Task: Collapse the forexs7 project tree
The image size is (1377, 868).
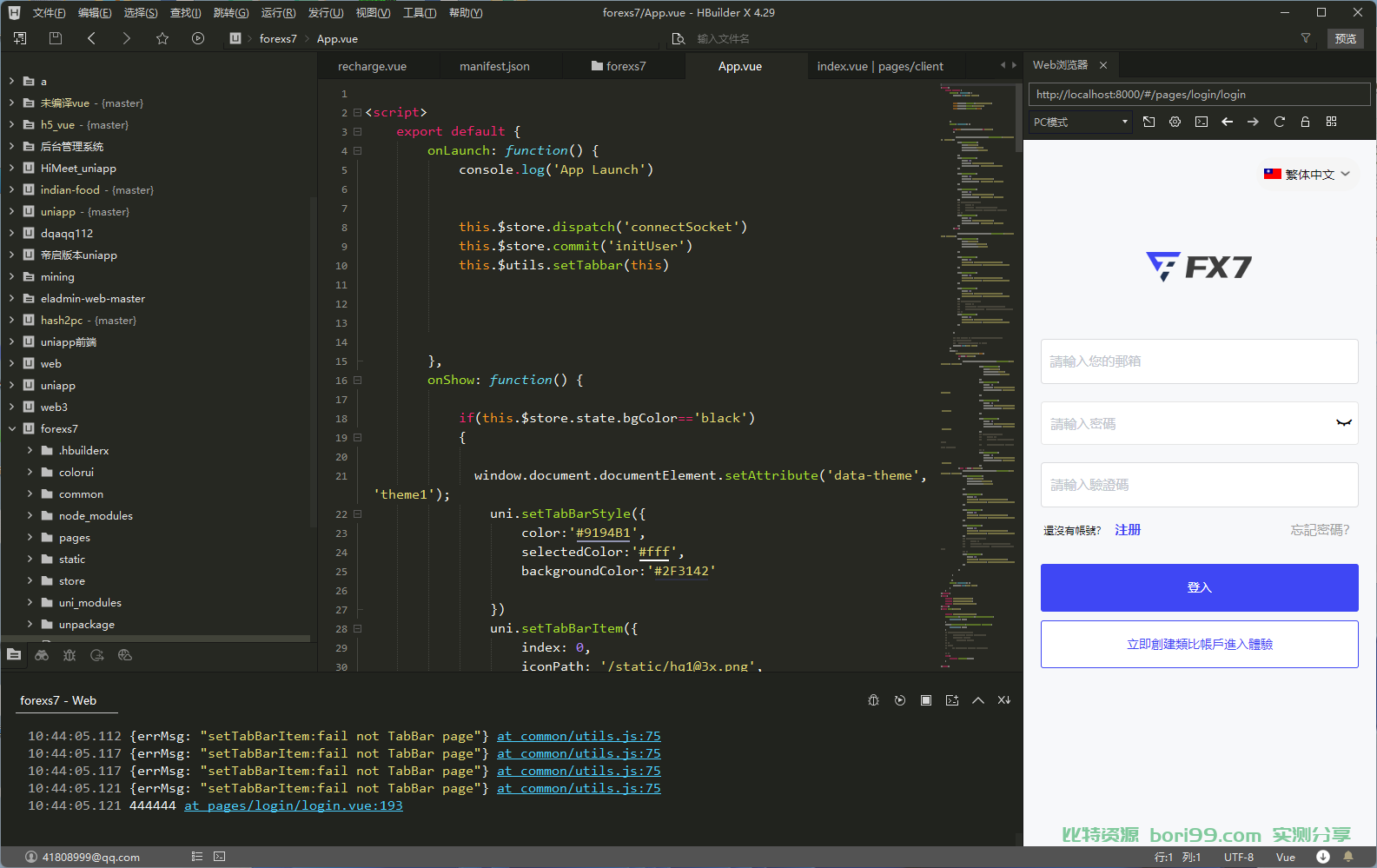Action: click(12, 428)
